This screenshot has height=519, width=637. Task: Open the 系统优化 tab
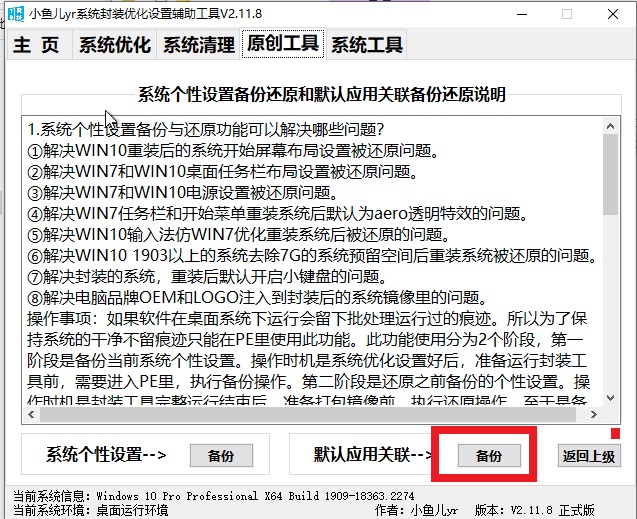[114, 45]
